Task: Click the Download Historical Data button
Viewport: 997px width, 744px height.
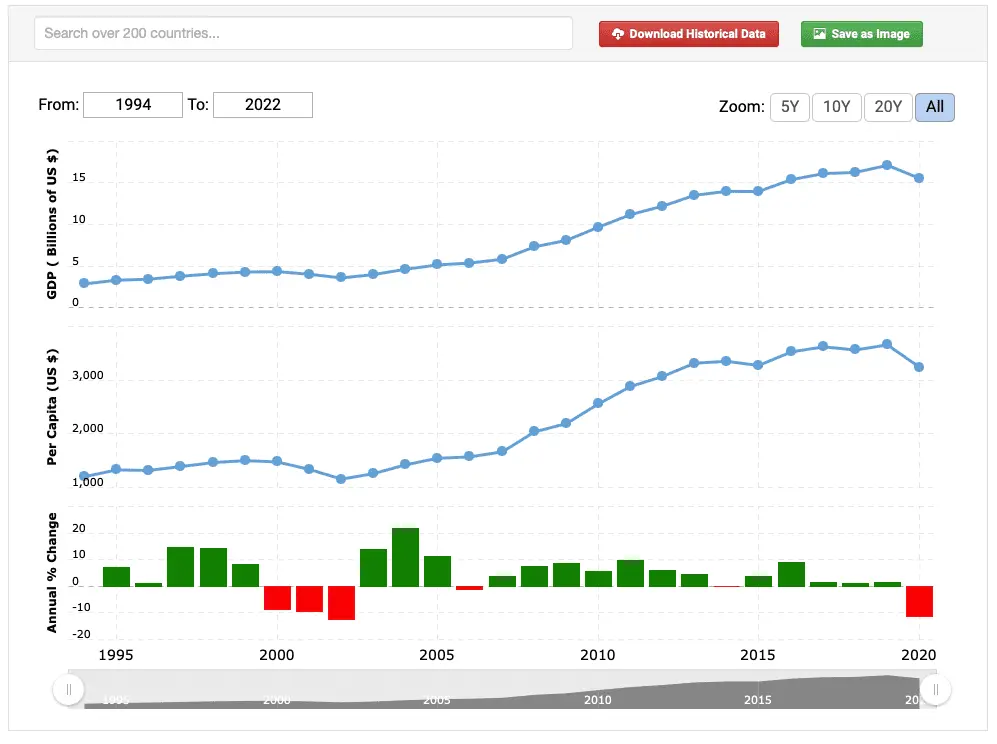Action: (688, 34)
